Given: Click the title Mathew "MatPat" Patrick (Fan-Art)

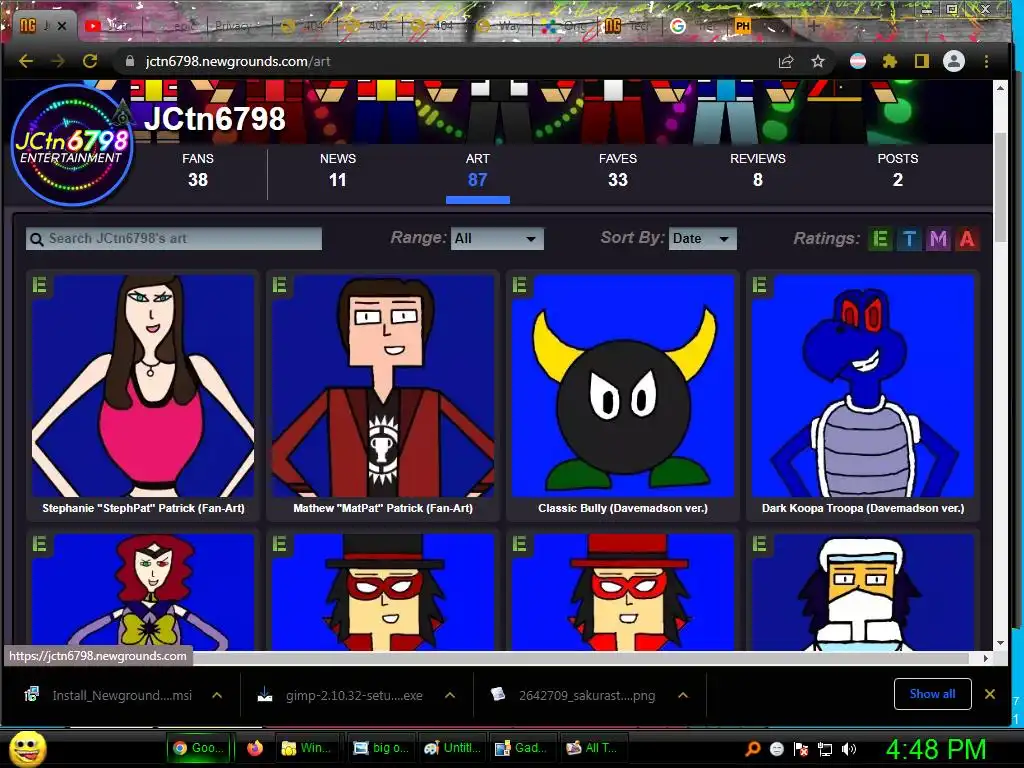Looking at the screenshot, I should point(383,508).
